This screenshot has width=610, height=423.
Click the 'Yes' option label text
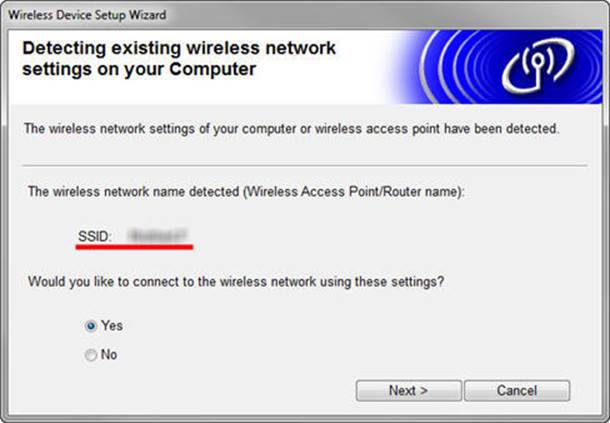(x=111, y=325)
